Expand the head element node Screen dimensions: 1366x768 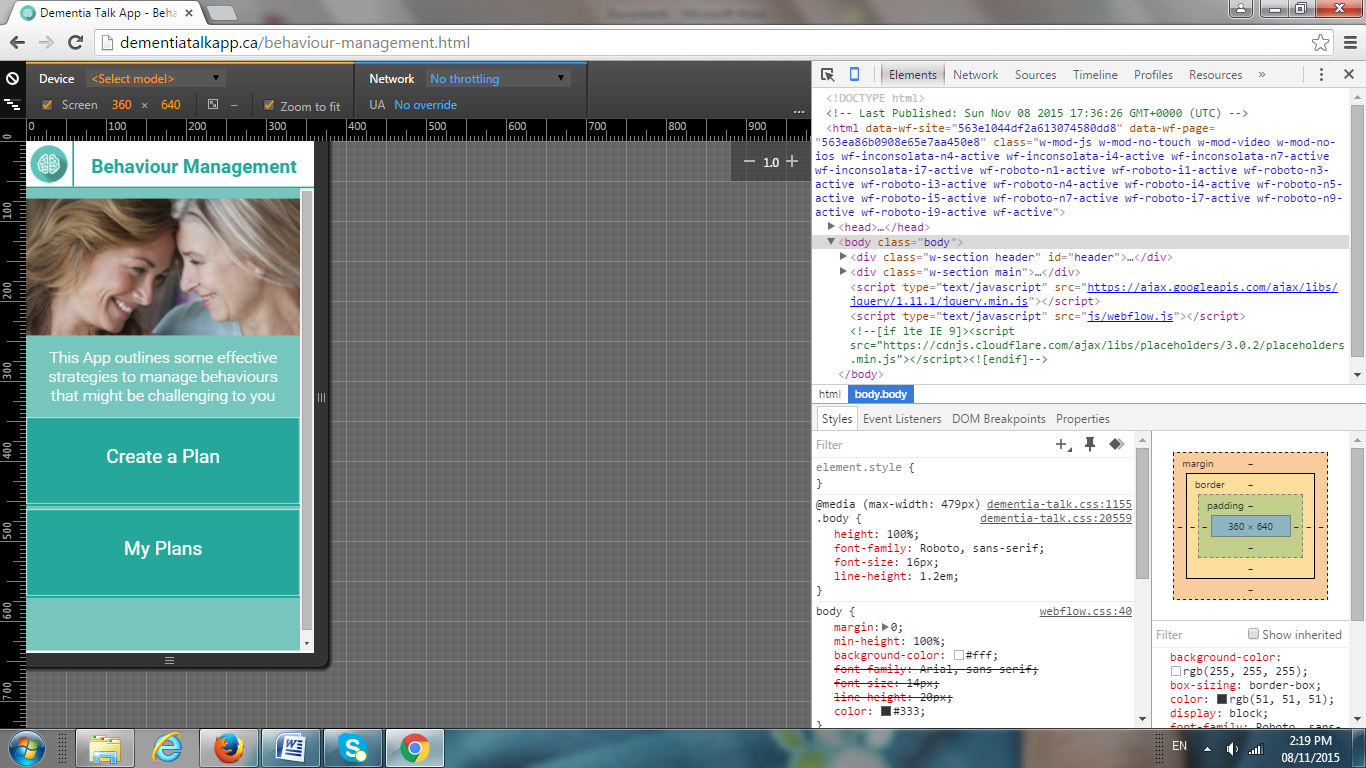coord(832,227)
